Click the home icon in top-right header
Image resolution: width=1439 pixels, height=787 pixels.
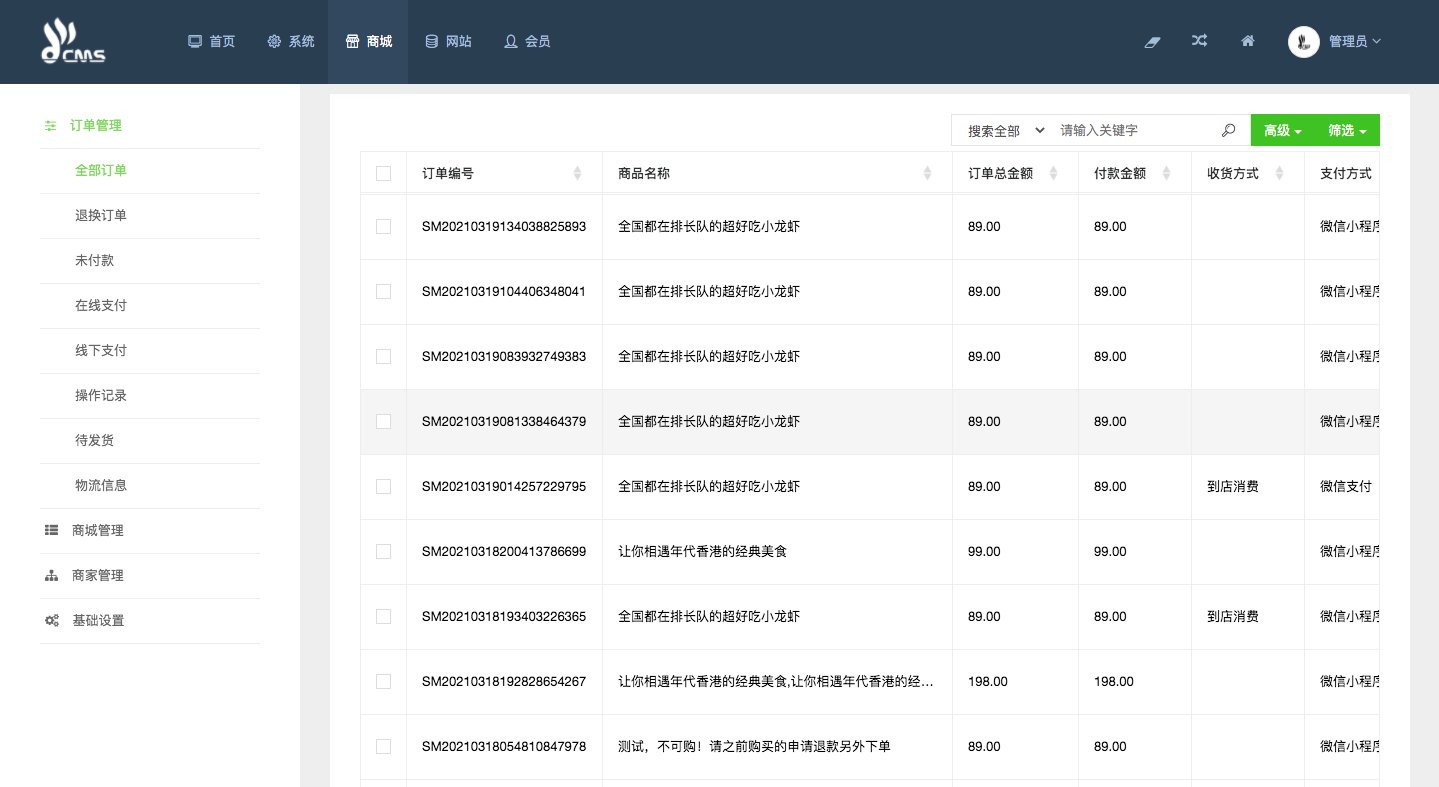click(x=1247, y=41)
